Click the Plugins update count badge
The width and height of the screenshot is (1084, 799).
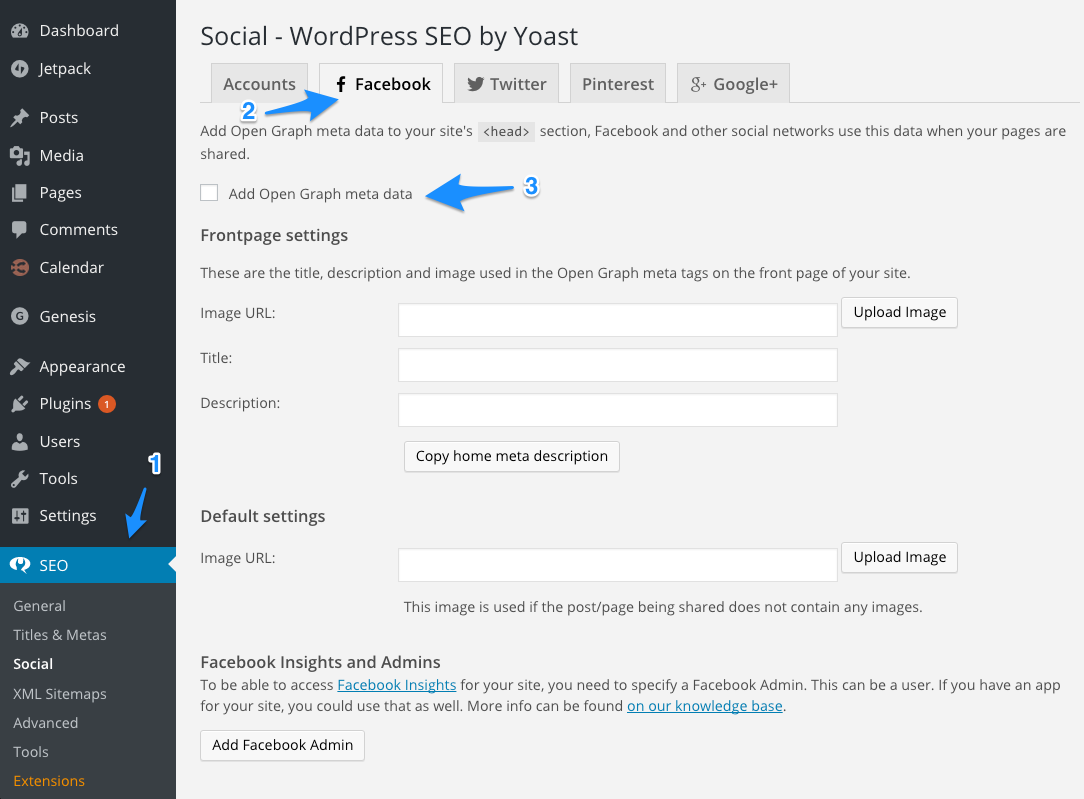[106, 404]
